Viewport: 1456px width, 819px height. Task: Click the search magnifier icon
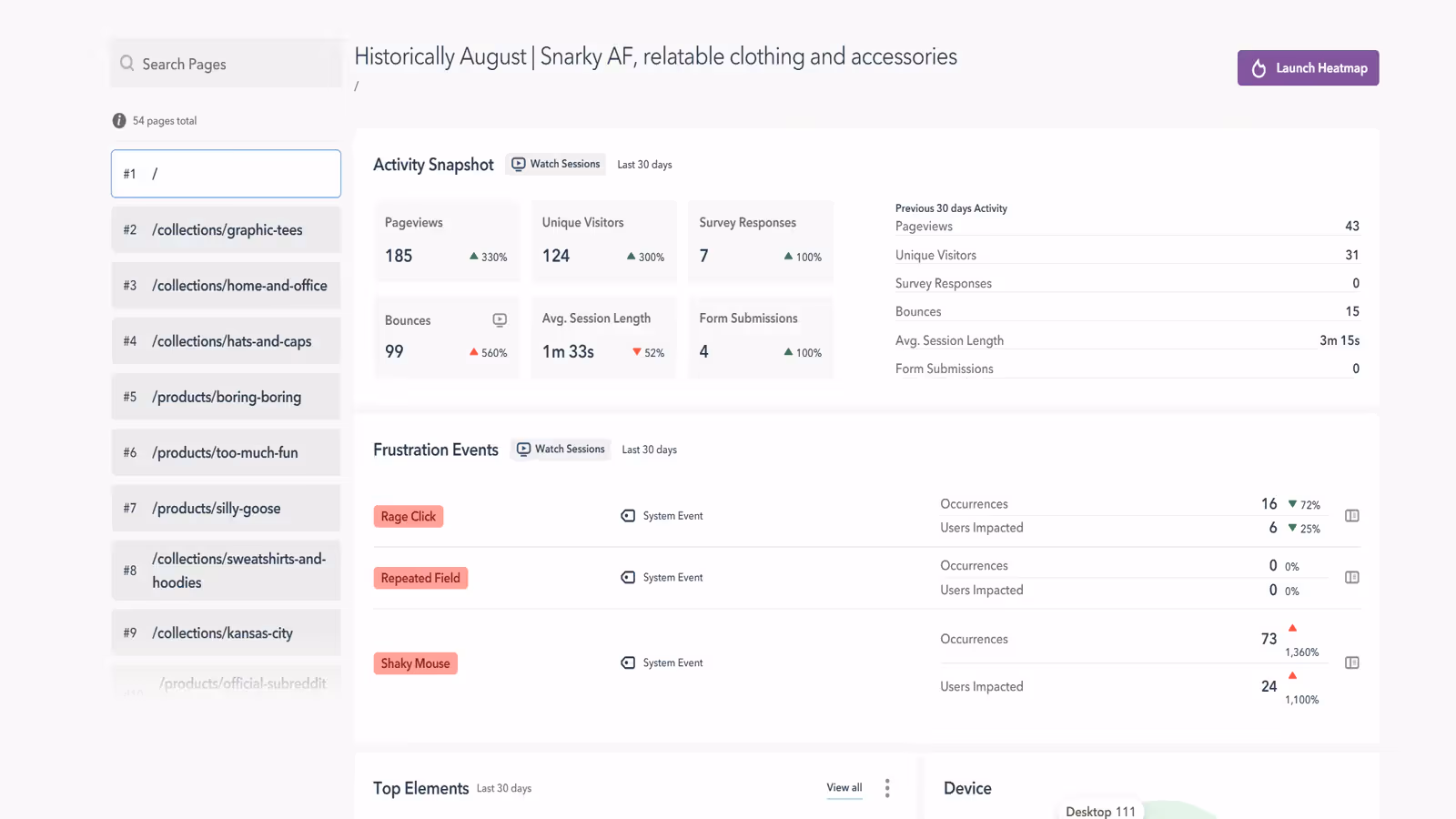127,64
